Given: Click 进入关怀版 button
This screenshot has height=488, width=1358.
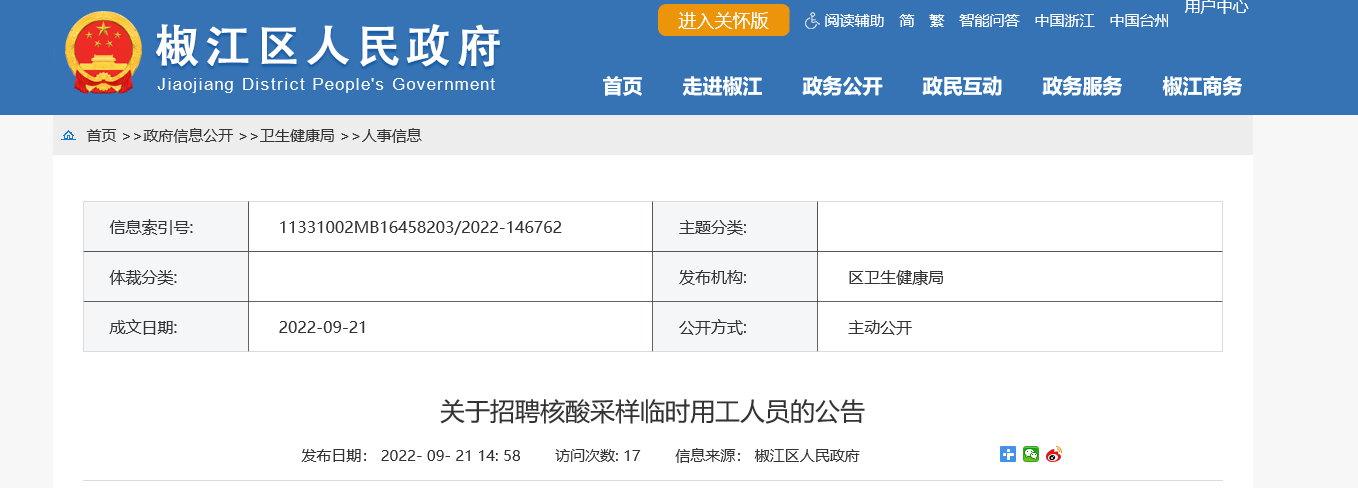Looking at the screenshot, I should click(724, 20).
